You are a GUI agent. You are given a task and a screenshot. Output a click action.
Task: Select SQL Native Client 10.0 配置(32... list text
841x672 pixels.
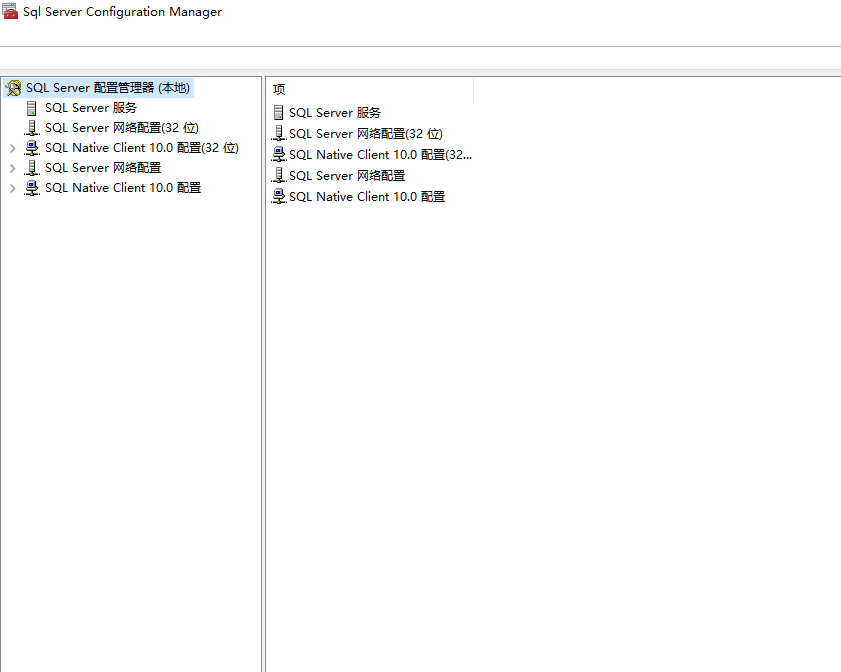click(x=380, y=154)
